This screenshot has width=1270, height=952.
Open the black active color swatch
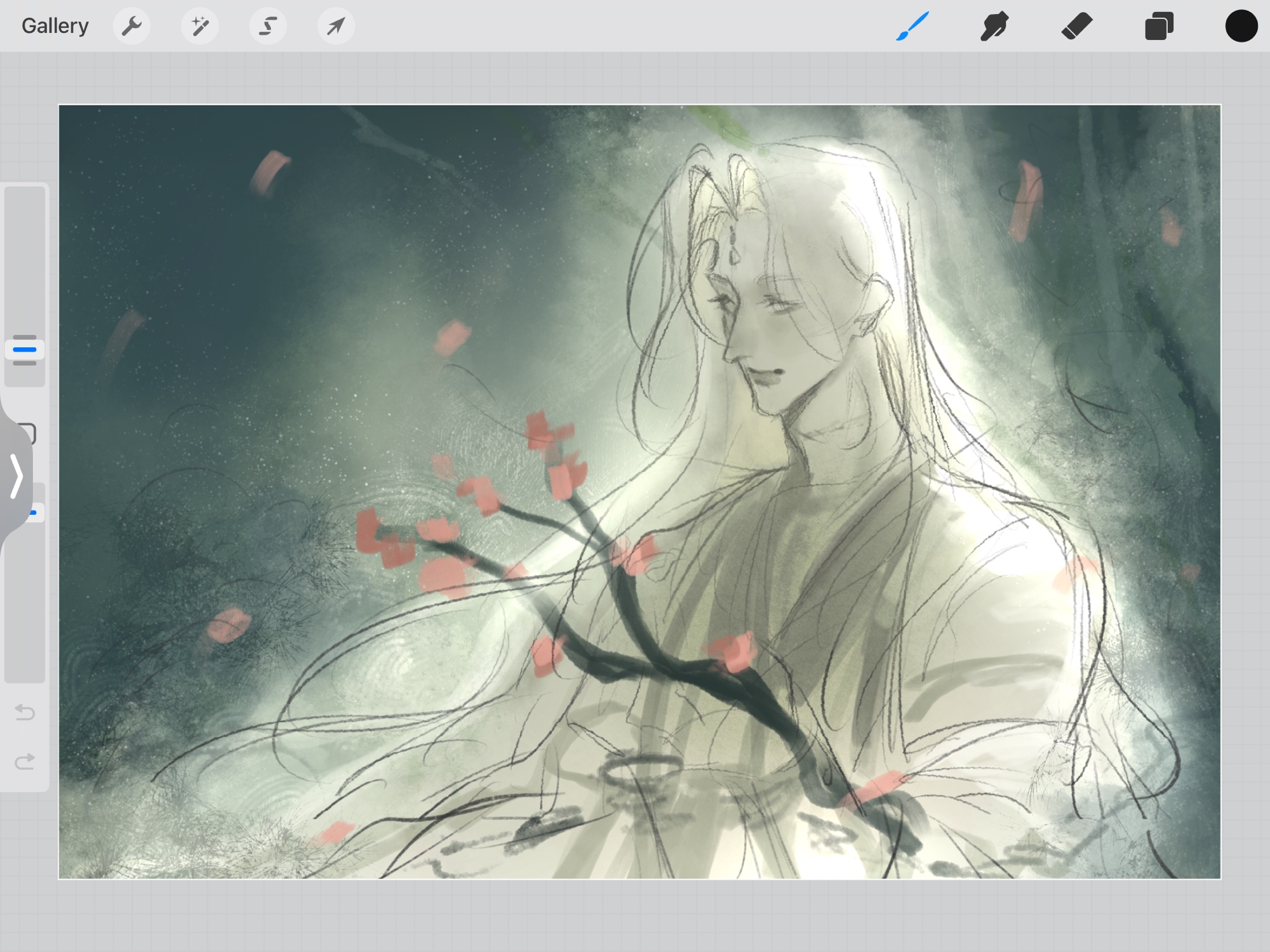[x=1241, y=26]
